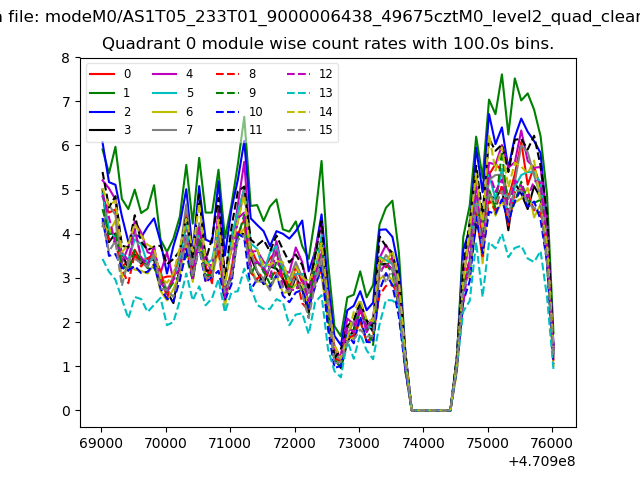The height and width of the screenshot is (480, 640).
Task: Click the y-axis tick label 0
Action: tap(66, 411)
